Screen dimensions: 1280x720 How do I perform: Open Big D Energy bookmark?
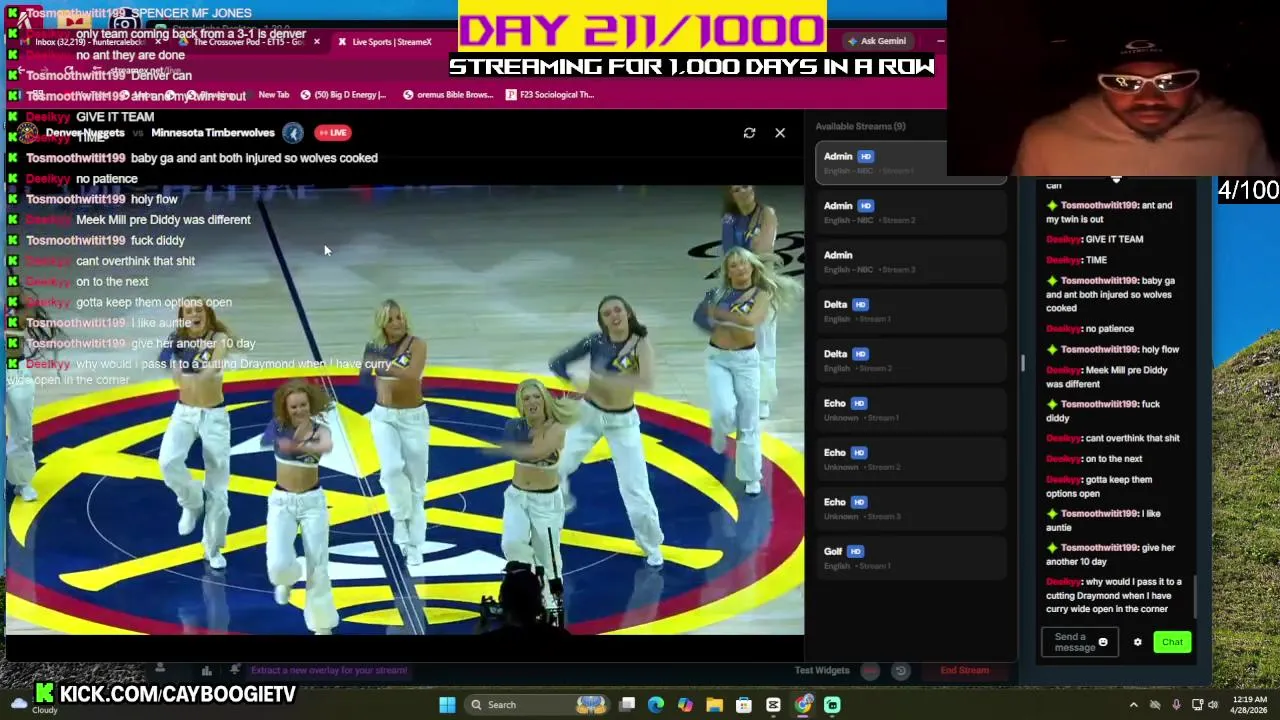pos(343,95)
